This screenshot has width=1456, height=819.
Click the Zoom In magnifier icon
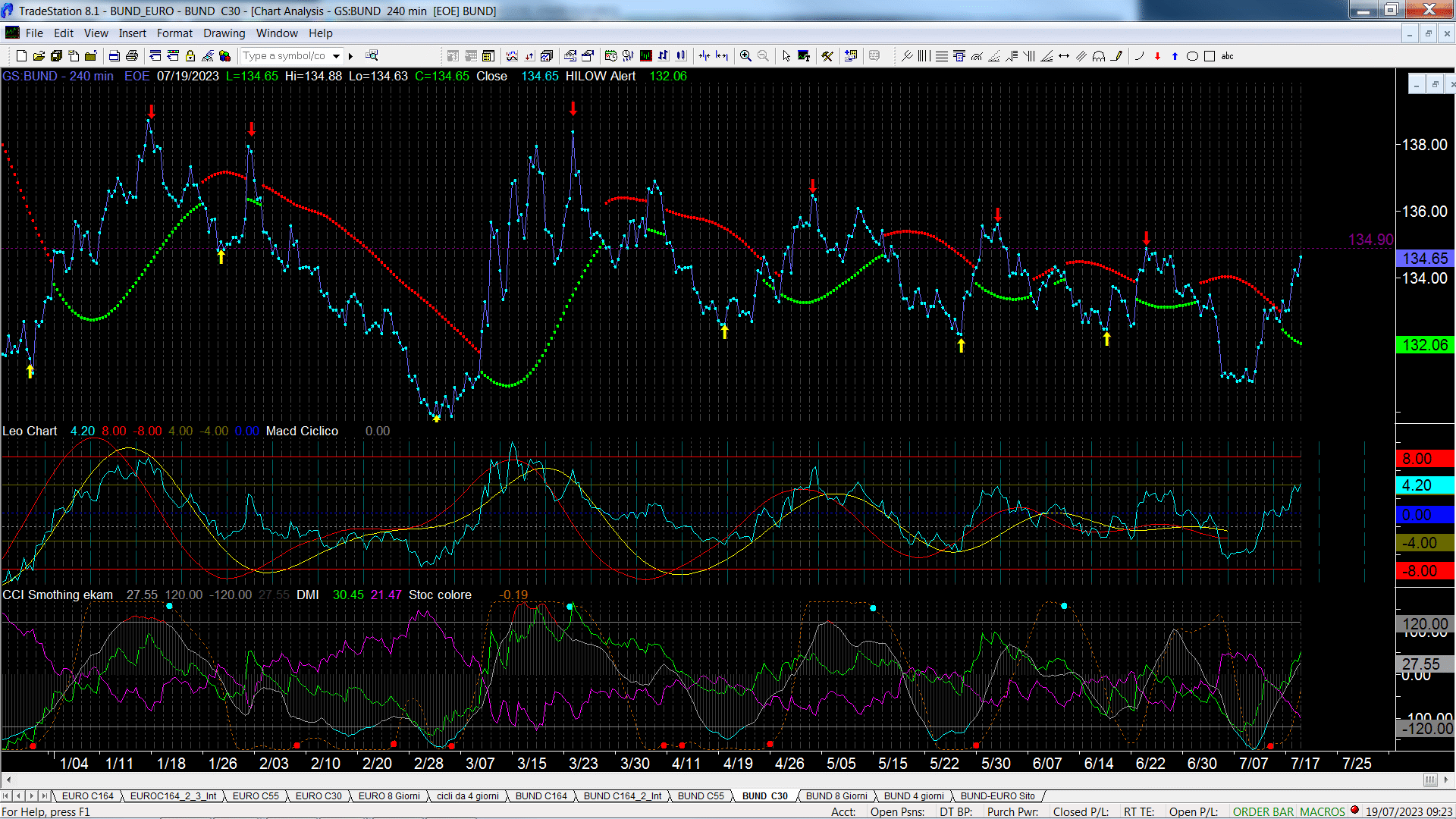click(x=745, y=56)
